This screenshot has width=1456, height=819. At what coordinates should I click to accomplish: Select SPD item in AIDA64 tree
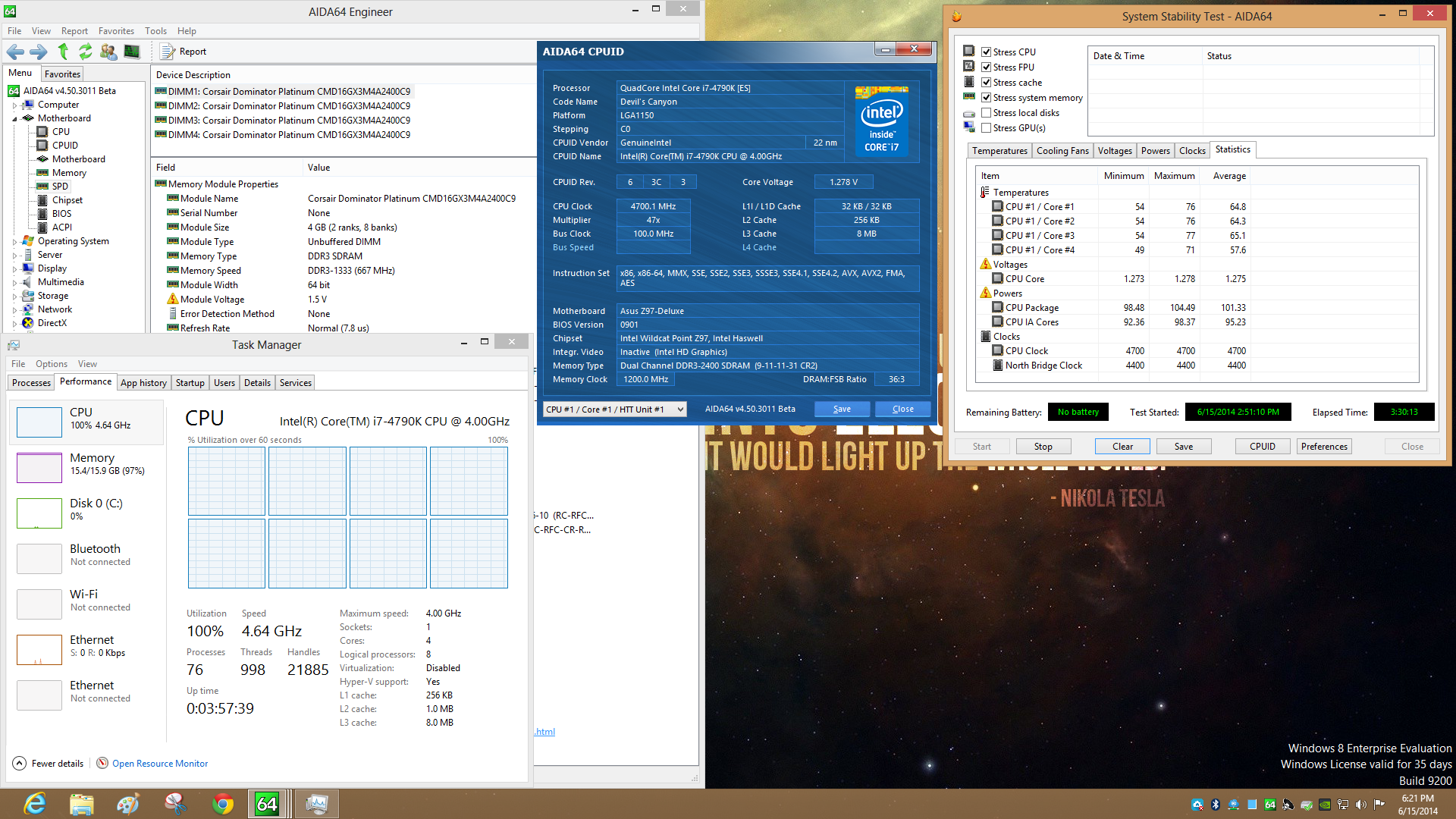coord(60,187)
